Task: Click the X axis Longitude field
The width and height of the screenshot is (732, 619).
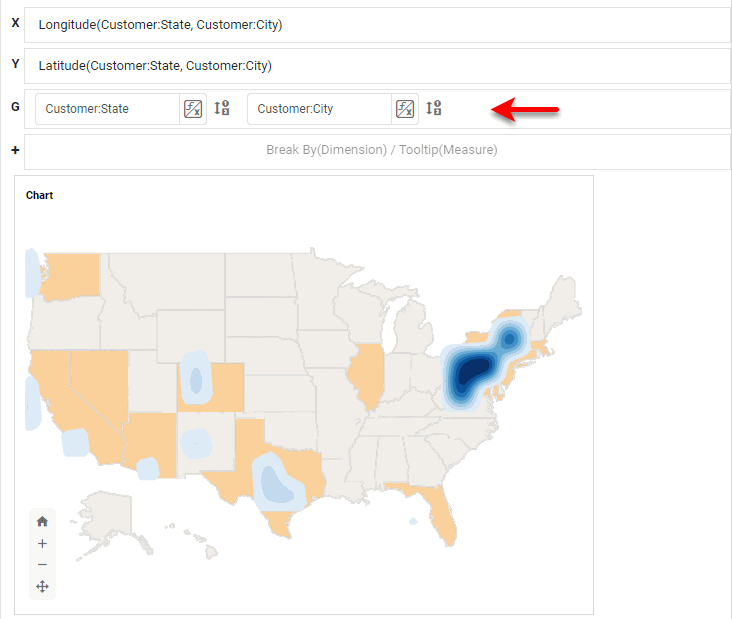Action: coord(377,25)
